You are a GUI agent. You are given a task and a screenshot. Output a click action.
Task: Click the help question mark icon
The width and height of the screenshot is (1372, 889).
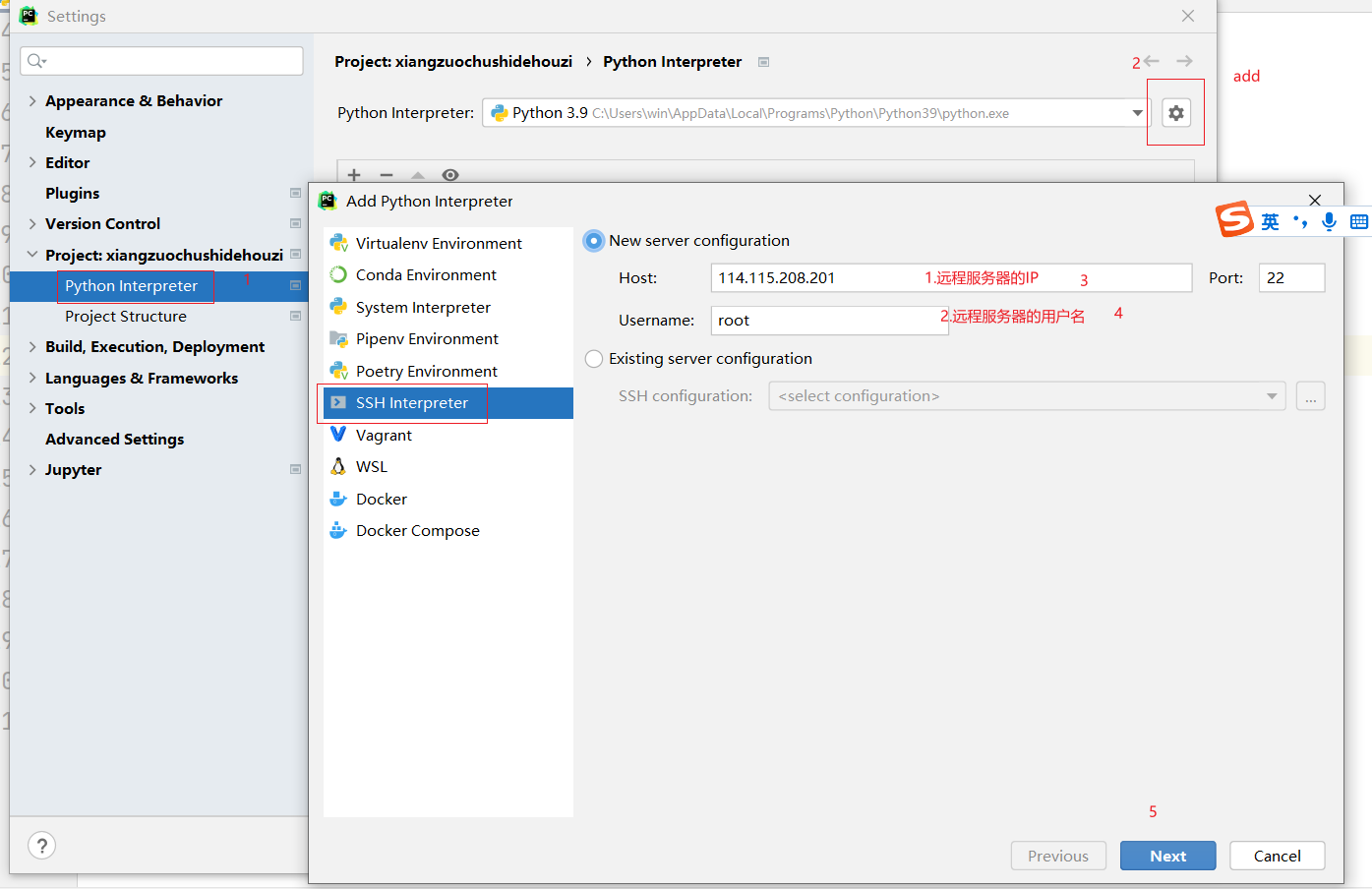(x=41, y=845)
